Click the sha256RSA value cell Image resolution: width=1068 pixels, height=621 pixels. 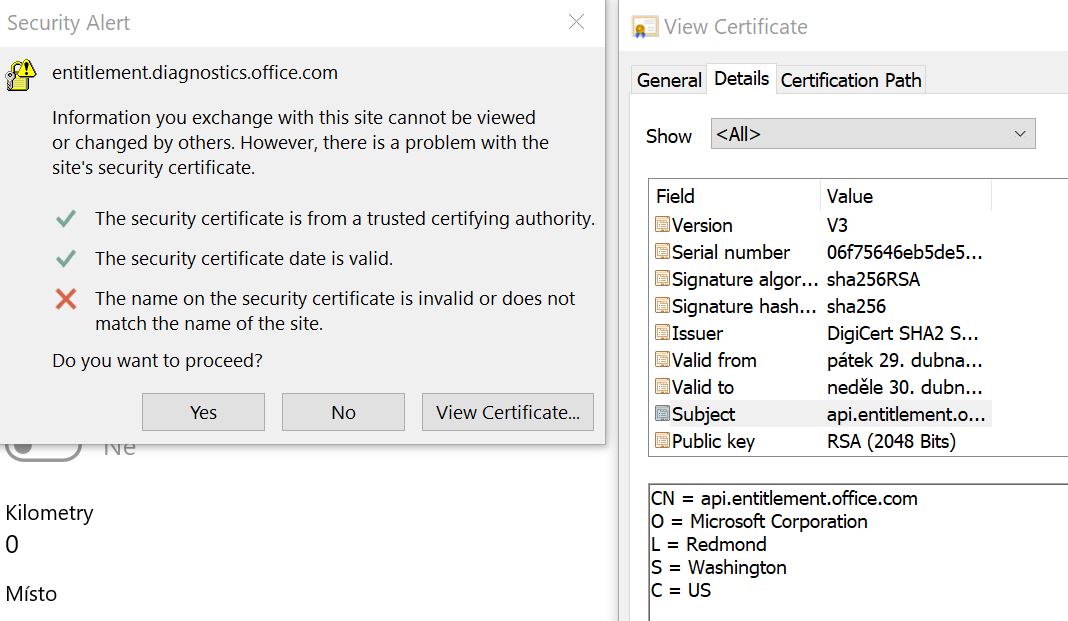(x=873, y=279)
